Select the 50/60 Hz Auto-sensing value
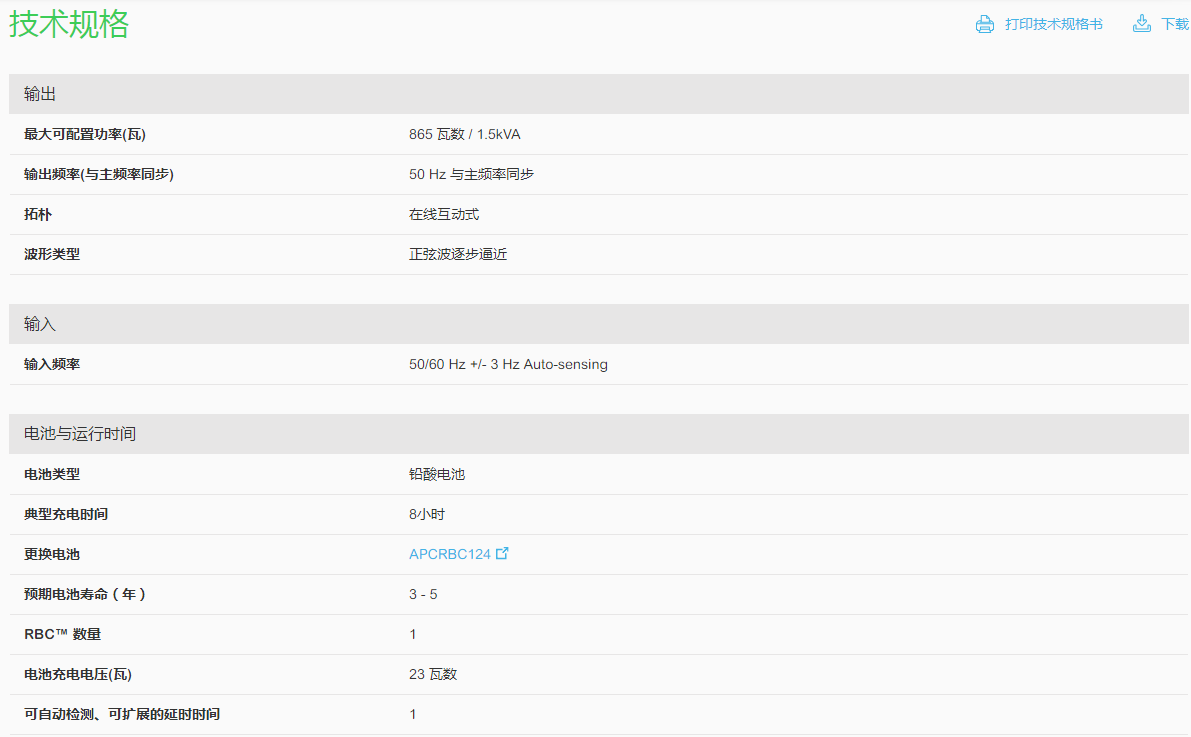This screenshot has width=1191, height=737. pos(507,364)
